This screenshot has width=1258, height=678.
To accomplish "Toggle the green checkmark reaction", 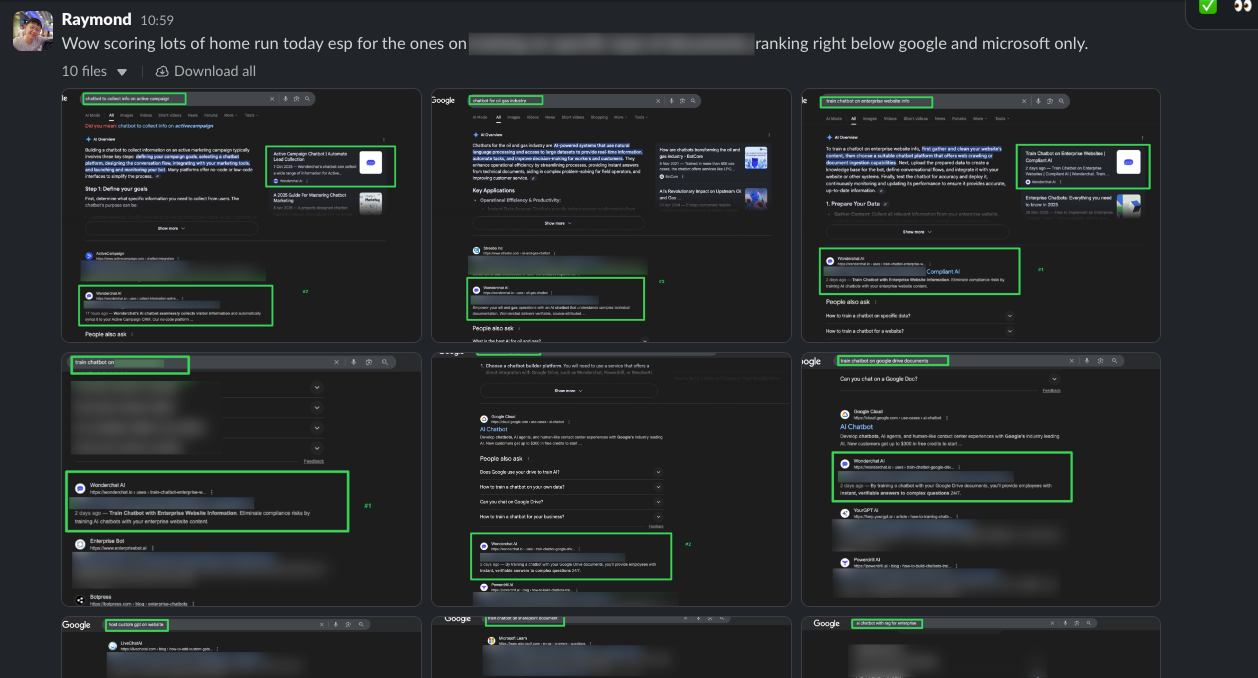I will click(1208, 6).
